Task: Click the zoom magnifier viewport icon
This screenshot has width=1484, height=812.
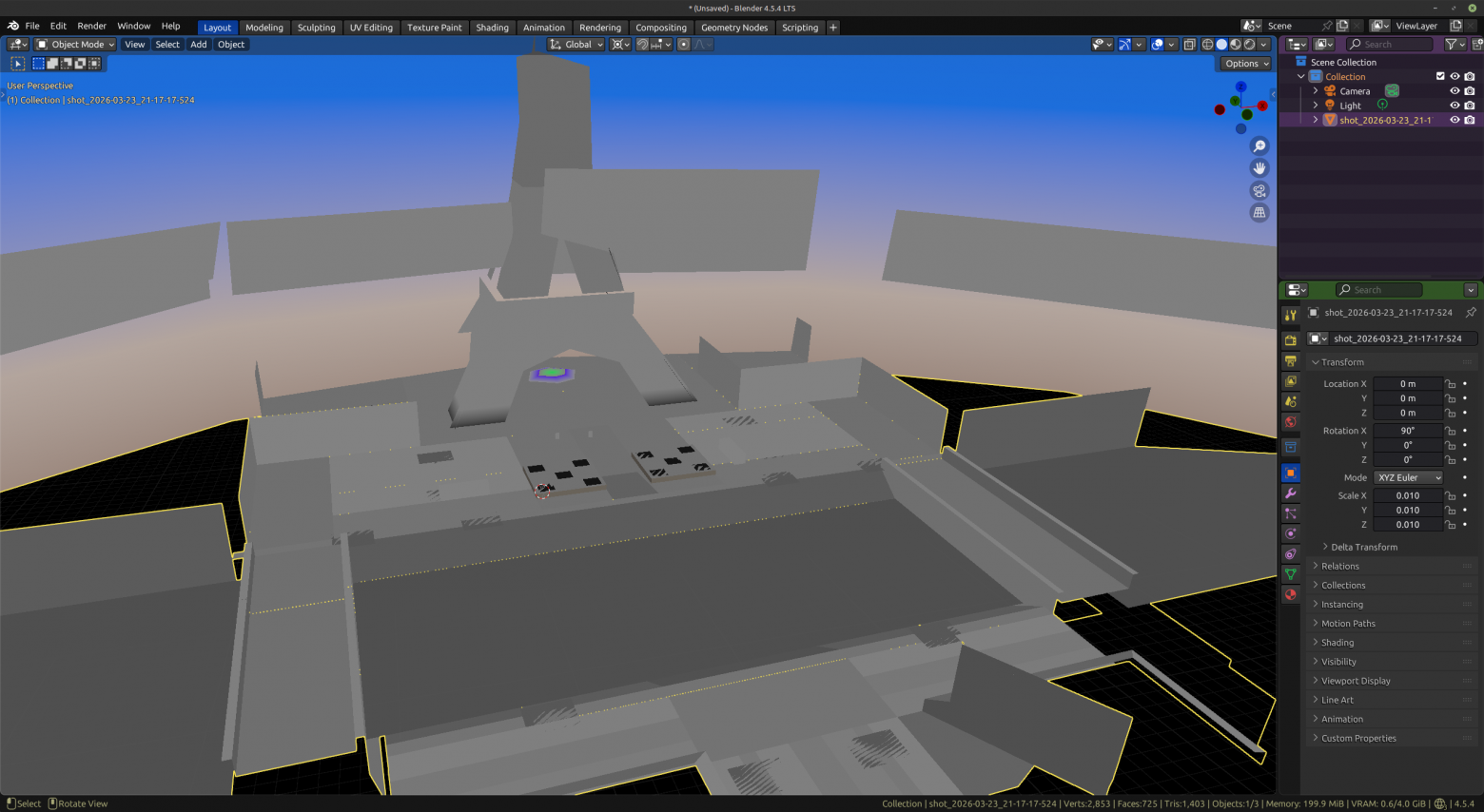Action: pos(1259,146)
